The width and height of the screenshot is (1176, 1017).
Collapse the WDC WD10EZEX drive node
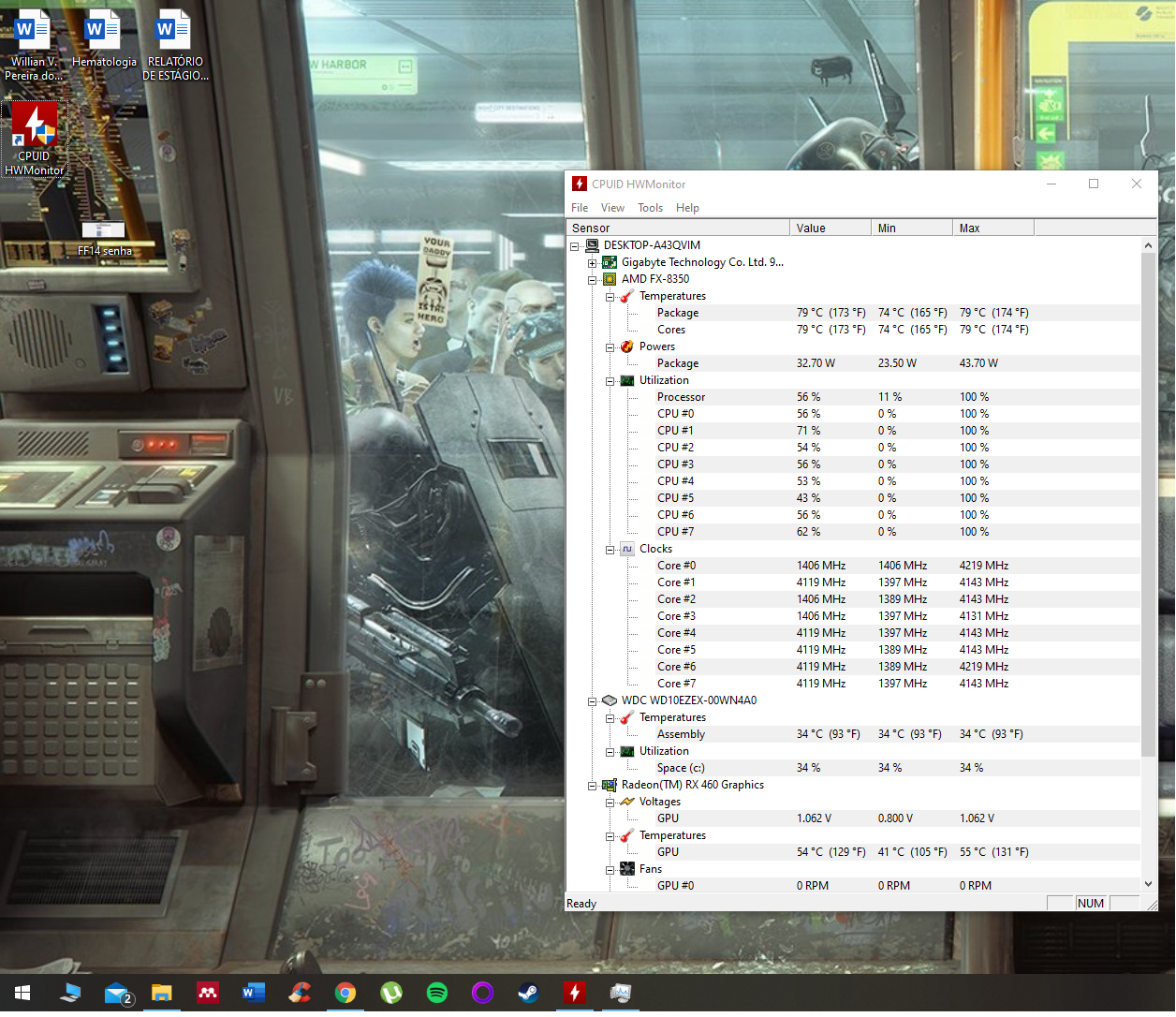point(592,701)
